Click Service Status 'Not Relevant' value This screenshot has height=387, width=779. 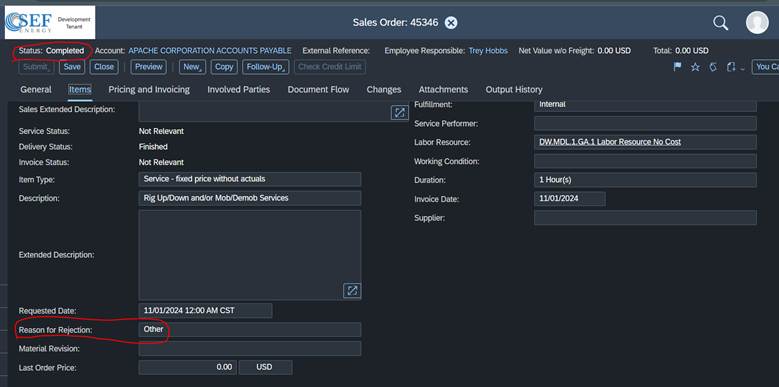161,131
